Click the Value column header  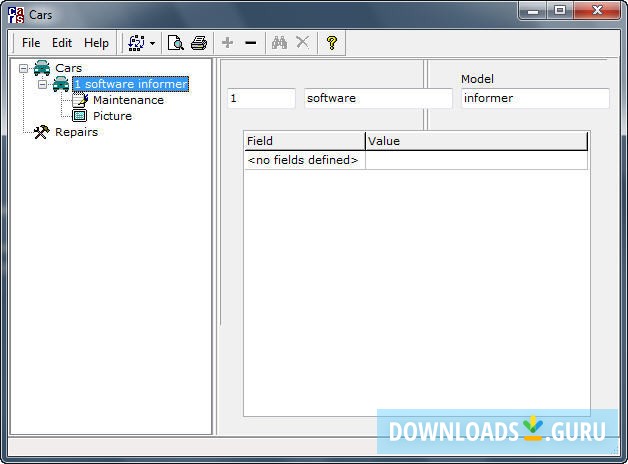[x=477, y=141]
